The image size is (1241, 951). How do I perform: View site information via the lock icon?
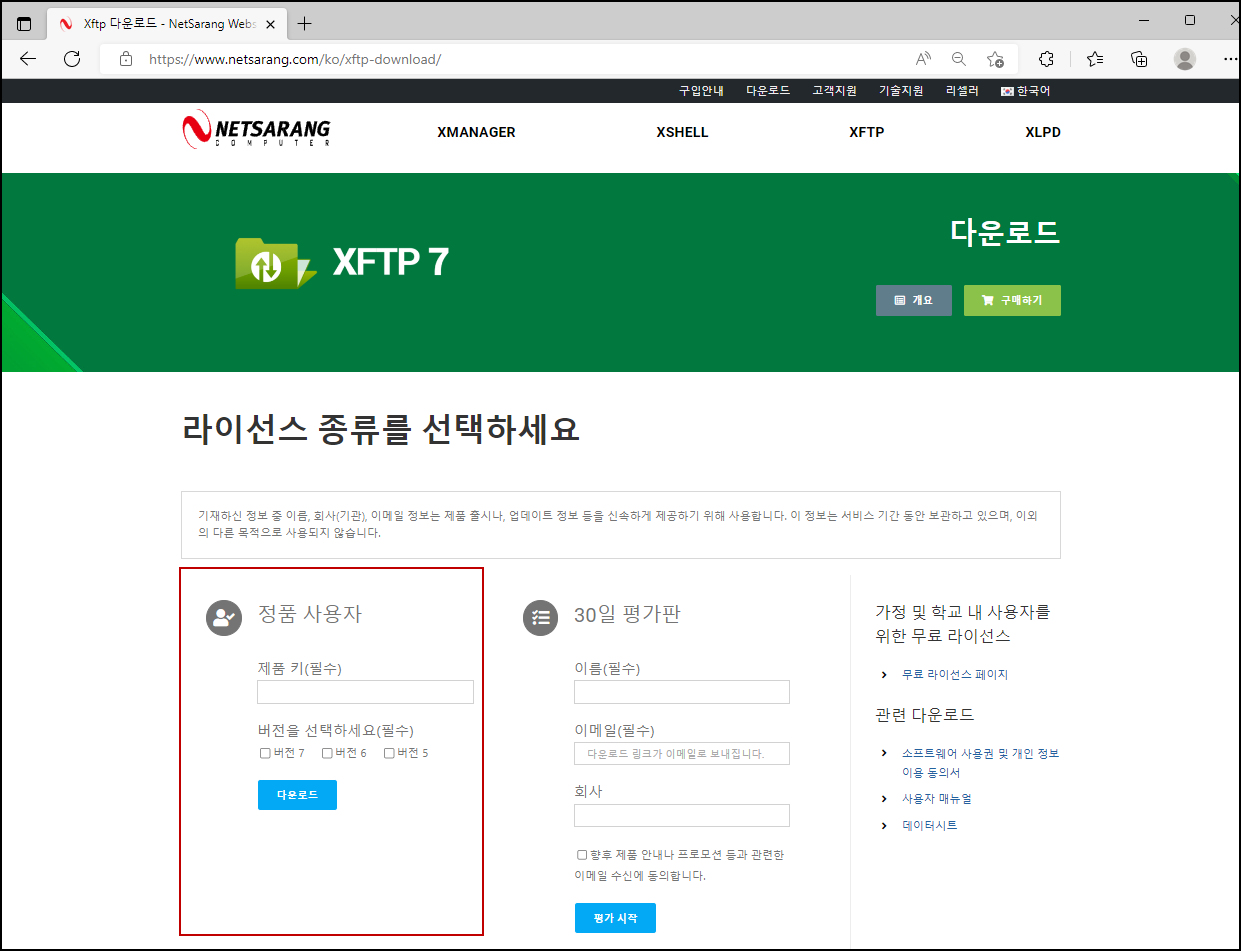click(125, 59)
